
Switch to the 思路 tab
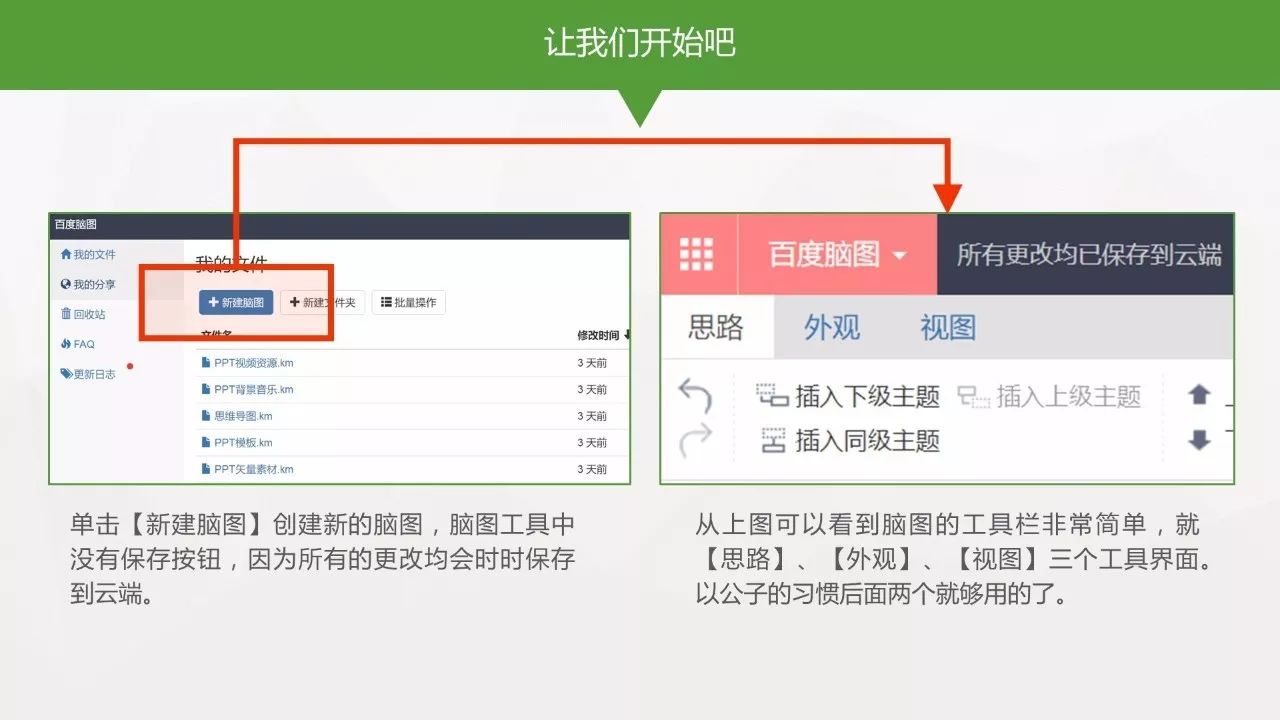[716, 328]
